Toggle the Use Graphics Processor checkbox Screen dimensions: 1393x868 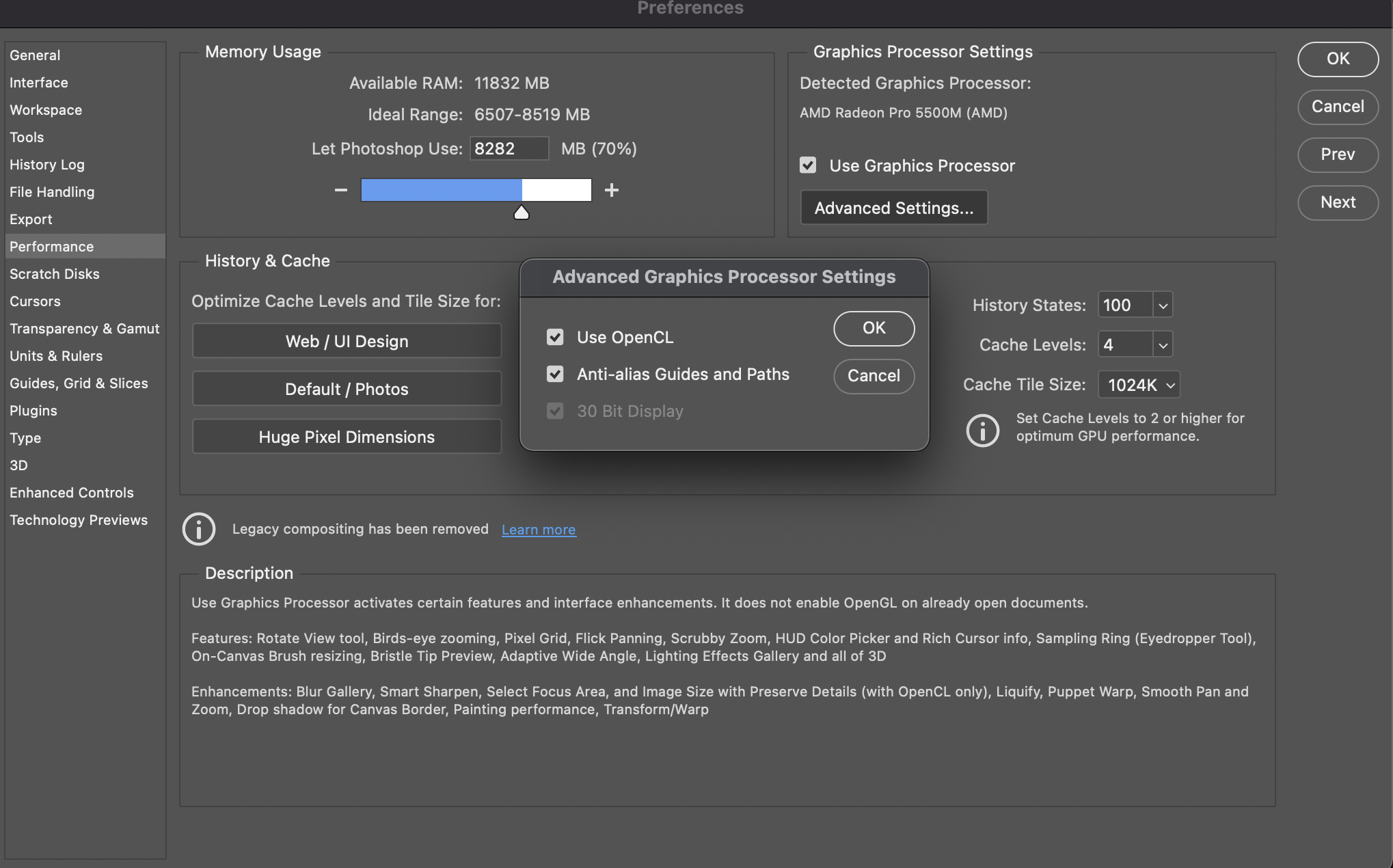point(808,164)
